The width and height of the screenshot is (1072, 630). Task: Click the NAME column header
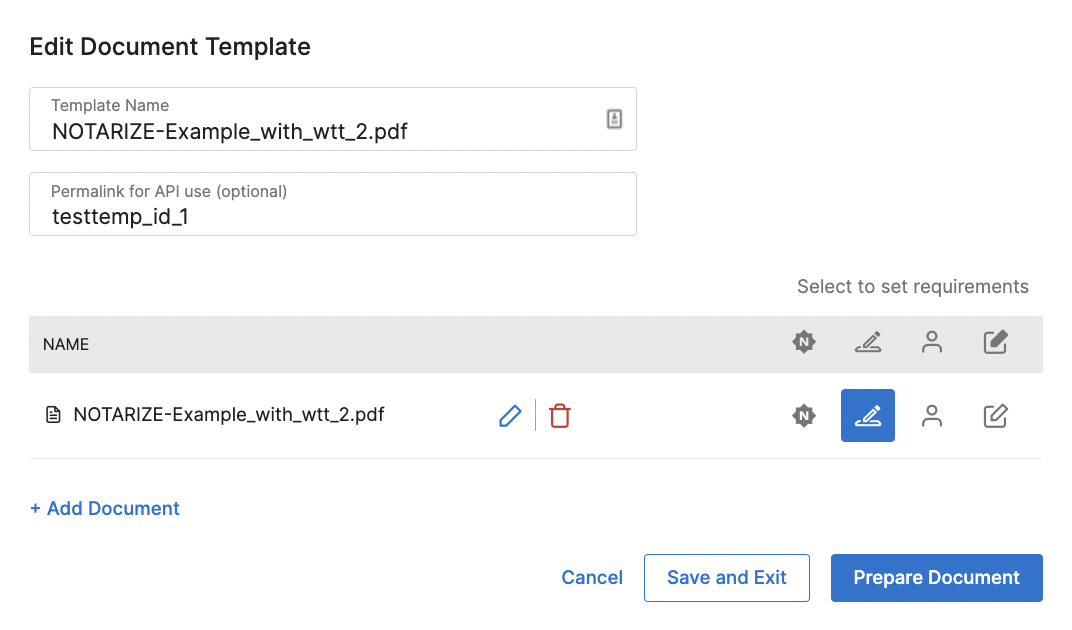[x=66, y=344]
